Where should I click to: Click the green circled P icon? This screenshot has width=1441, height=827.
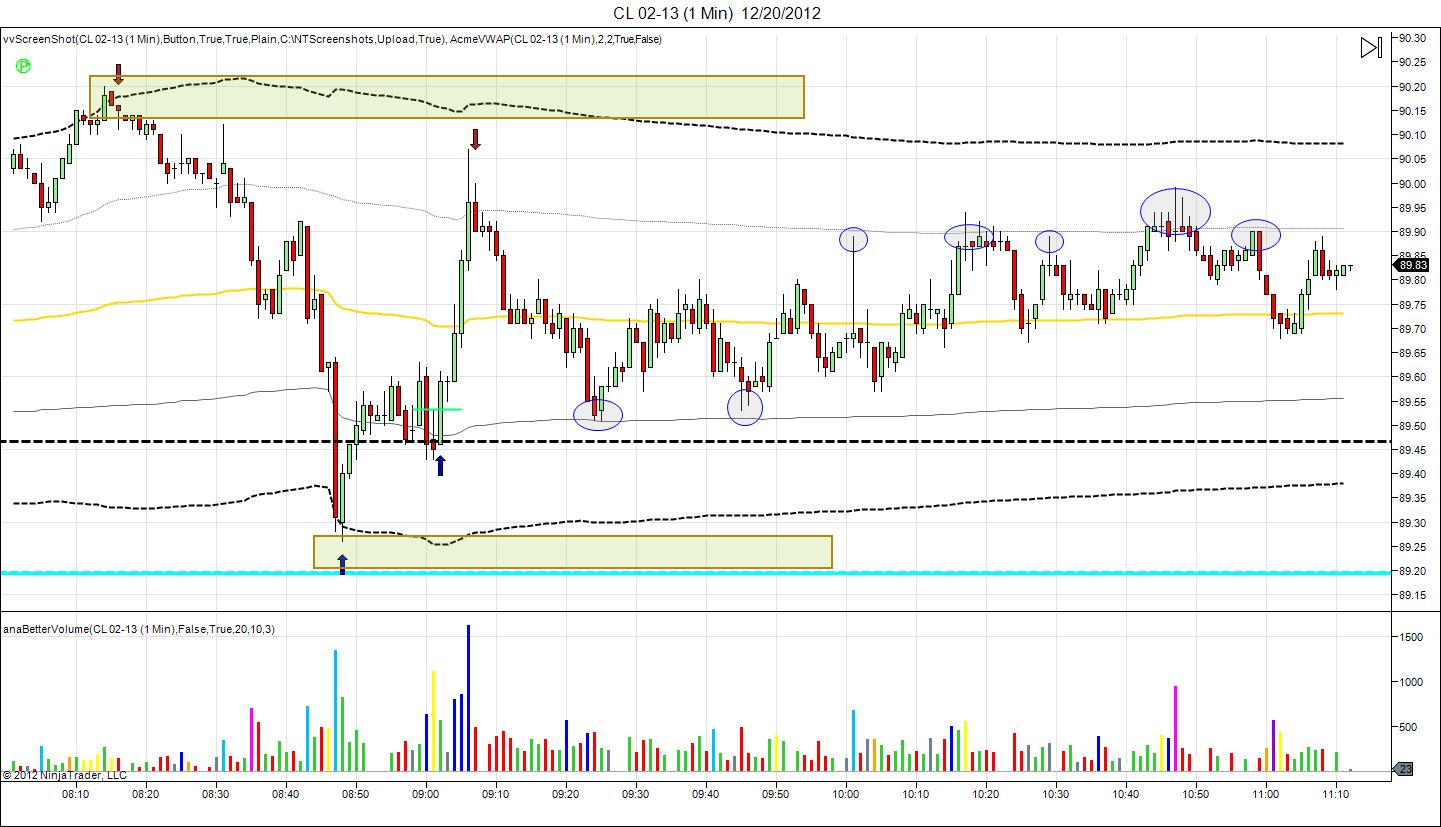pyautogui.click(x=23, y=66)
